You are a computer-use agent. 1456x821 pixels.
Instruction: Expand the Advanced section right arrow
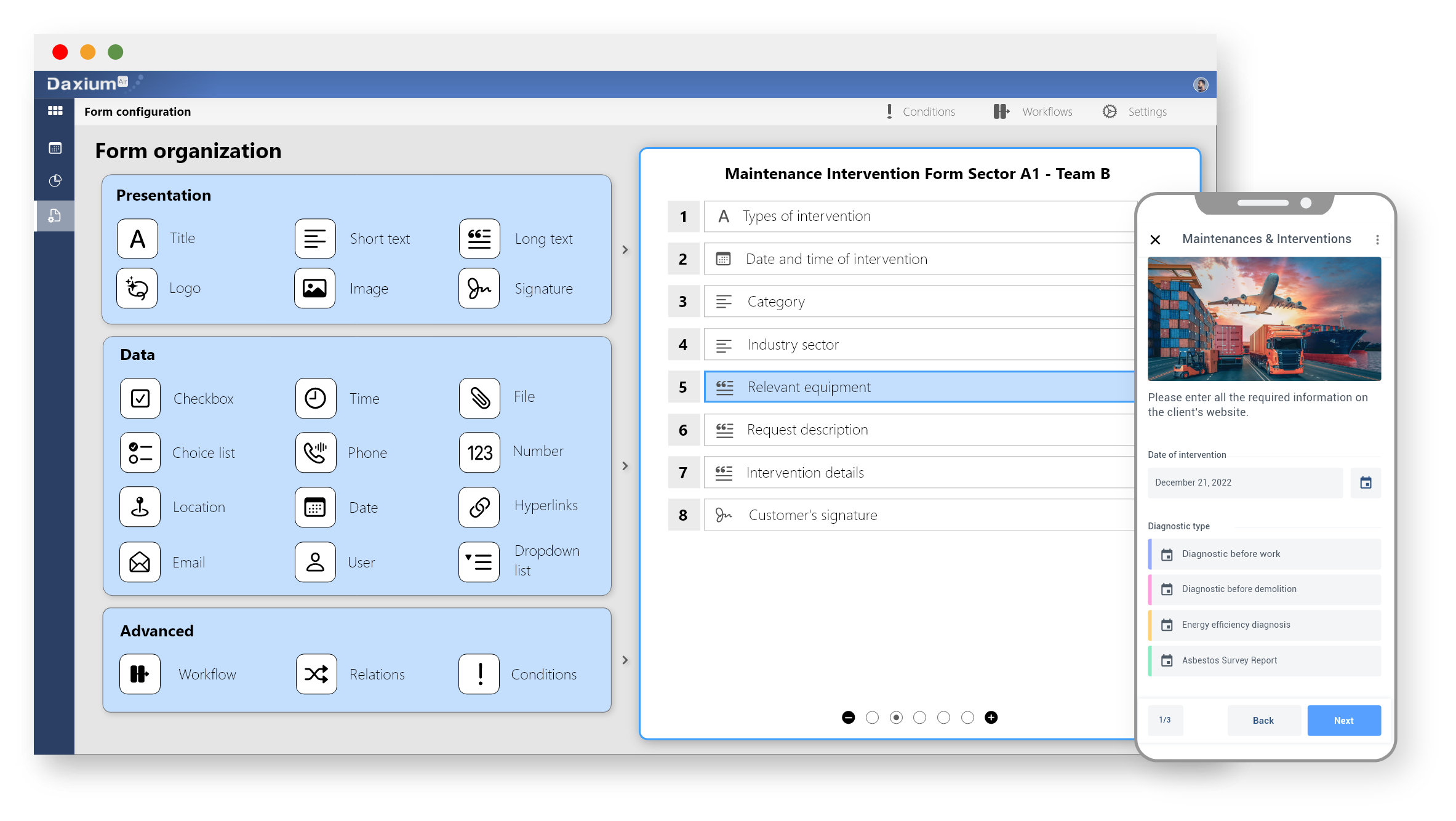(x=624, y=659)
